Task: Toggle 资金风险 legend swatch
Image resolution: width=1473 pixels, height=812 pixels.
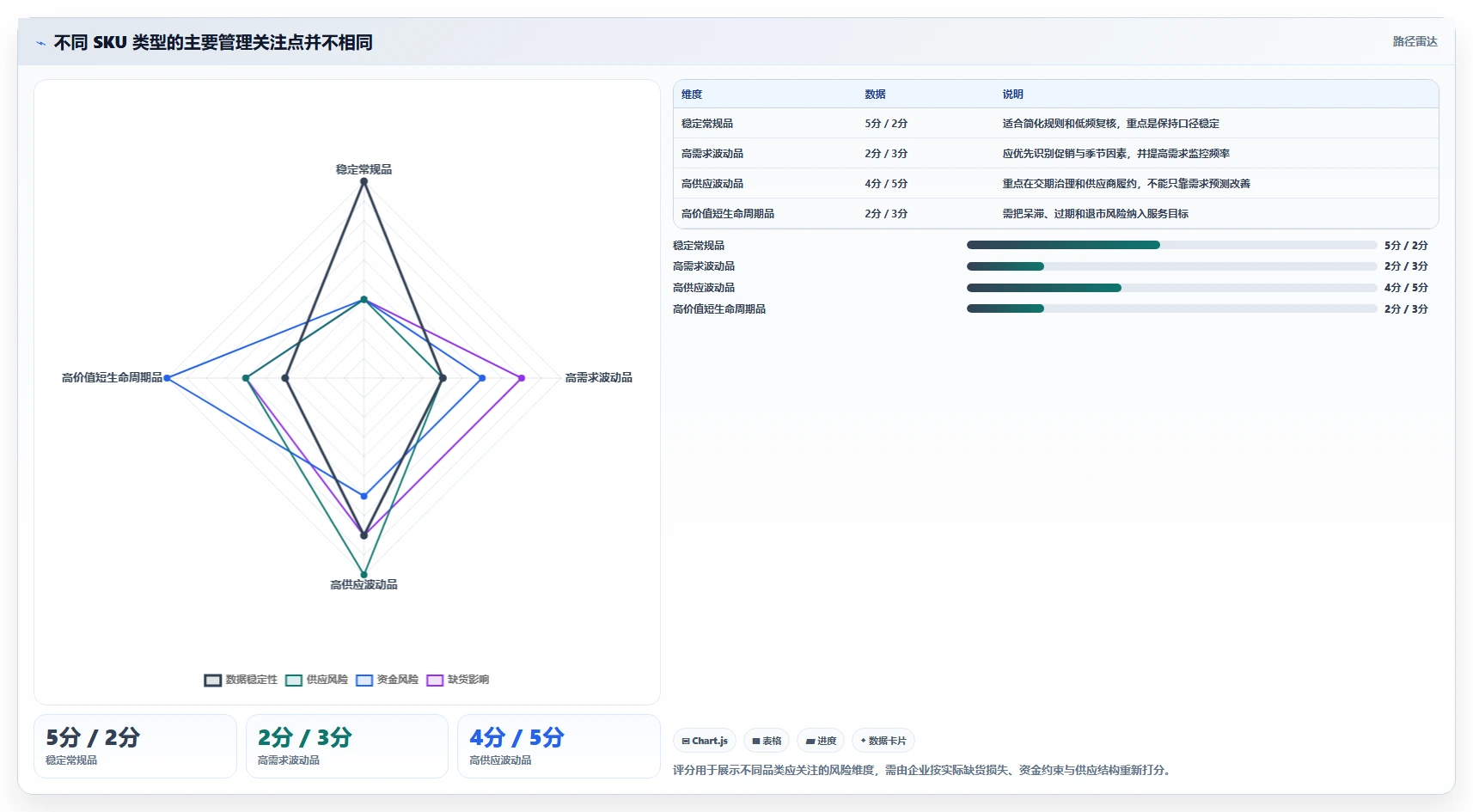Action: coord(364,680)
